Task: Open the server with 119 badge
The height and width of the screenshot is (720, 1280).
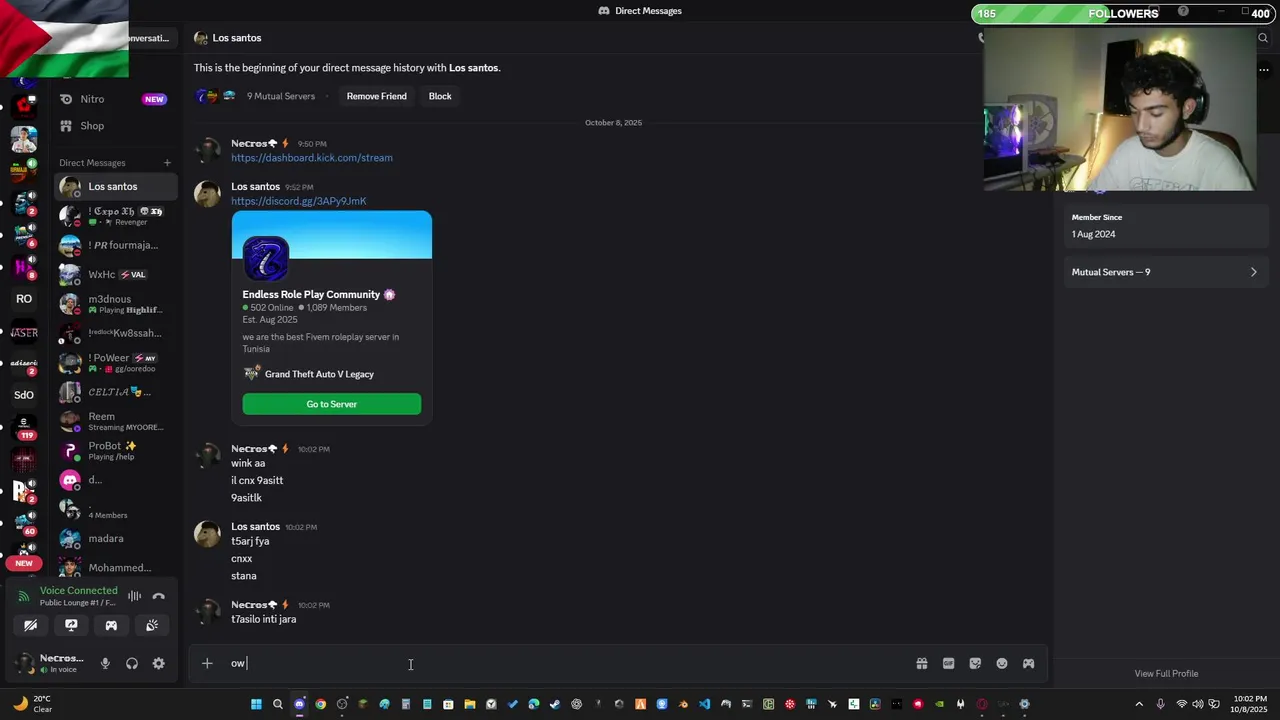Action: point(24,428)
